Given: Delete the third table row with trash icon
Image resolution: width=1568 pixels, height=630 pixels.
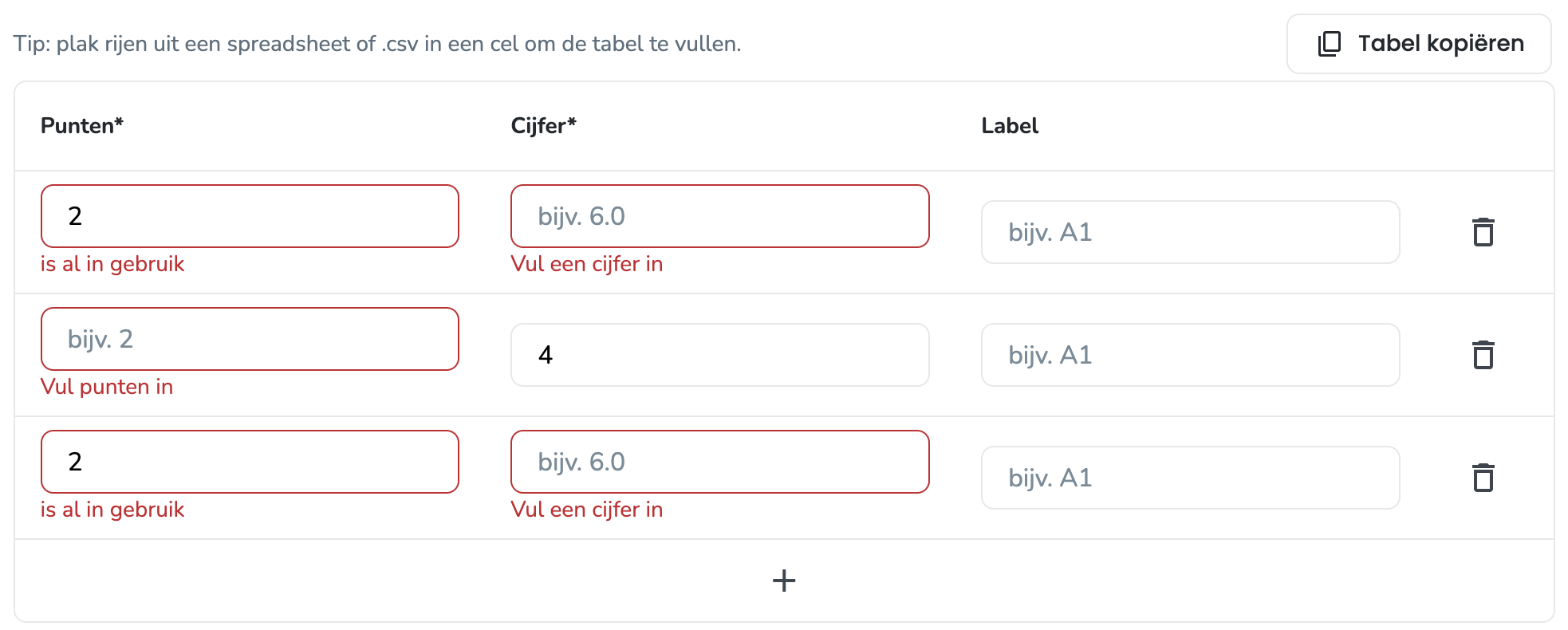Looking at the screenshot, I should click(1483, 478).
